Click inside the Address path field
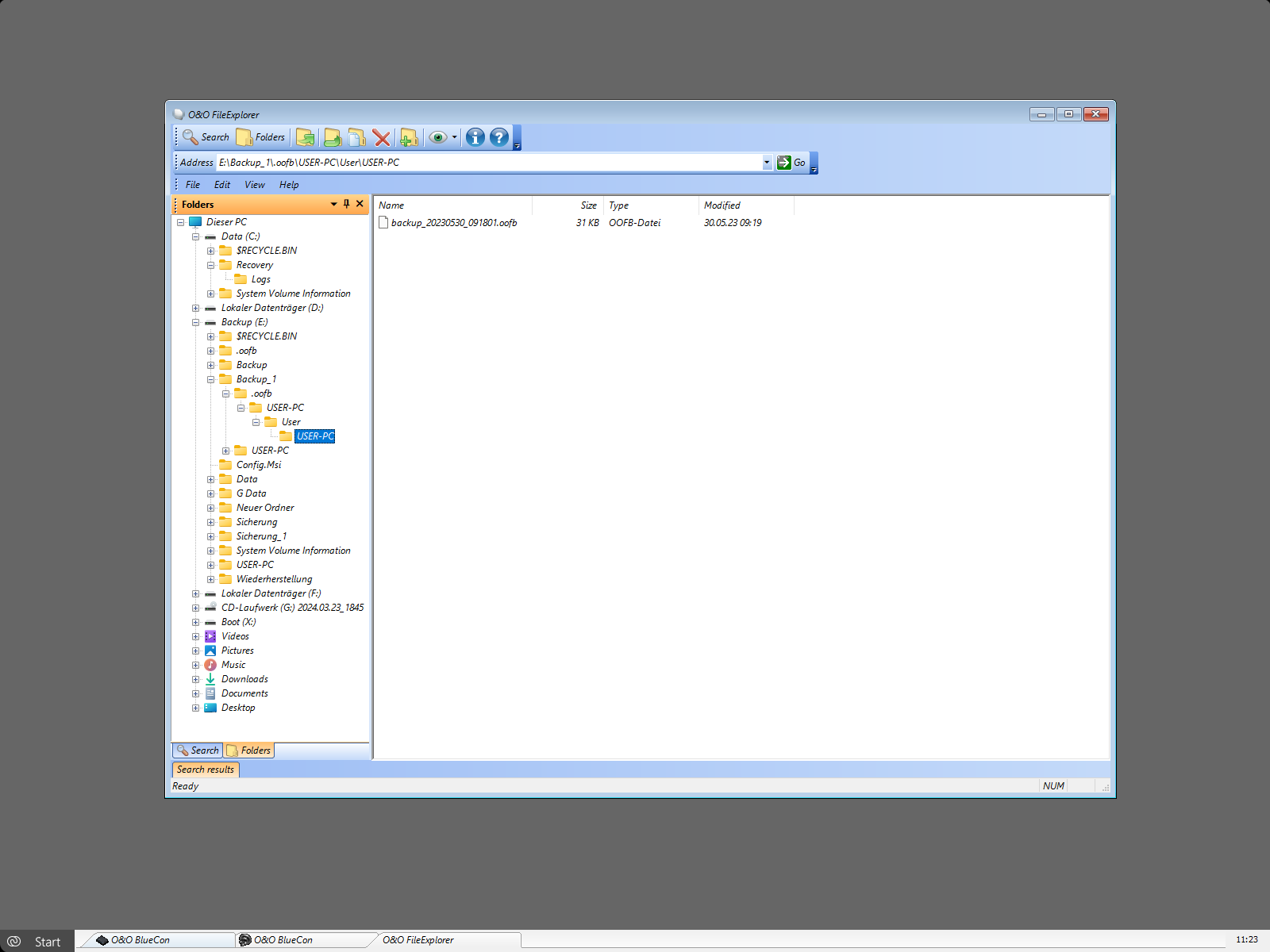 489,163
